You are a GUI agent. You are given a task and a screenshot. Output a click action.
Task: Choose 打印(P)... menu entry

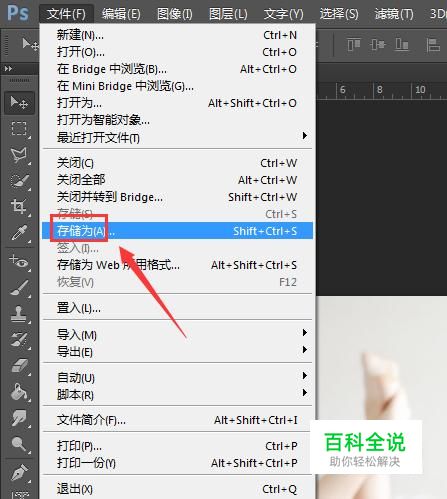pyautogui.click(x=177, y=446)
